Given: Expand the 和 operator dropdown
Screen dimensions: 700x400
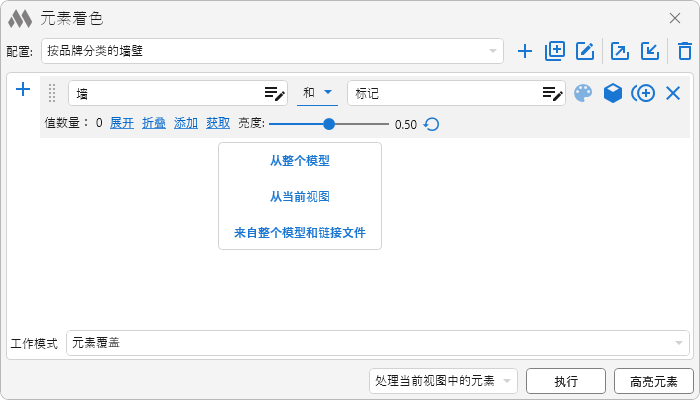Looking at the screenshot, I should (x=317, y=93).
